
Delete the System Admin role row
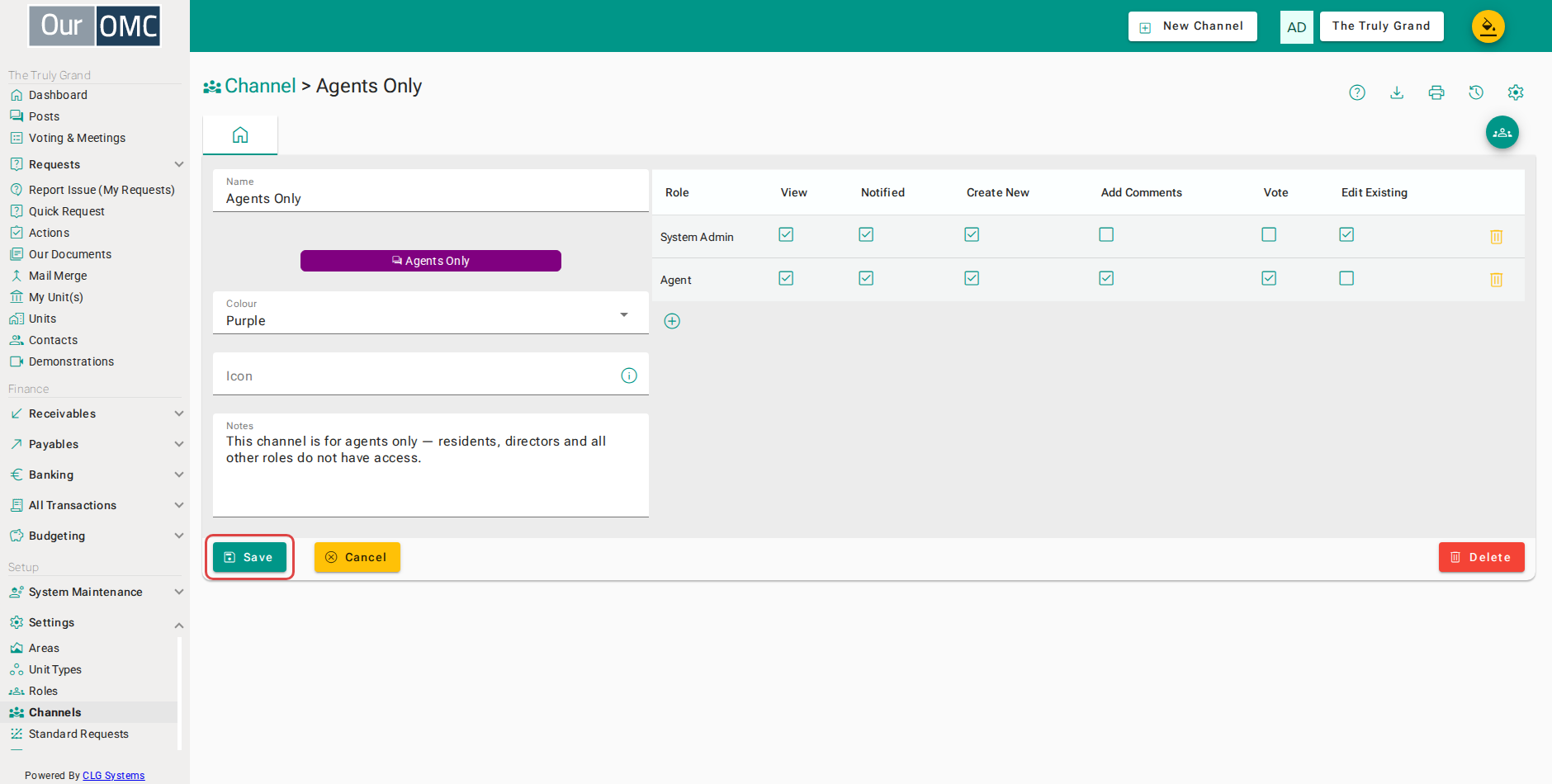1496,237
